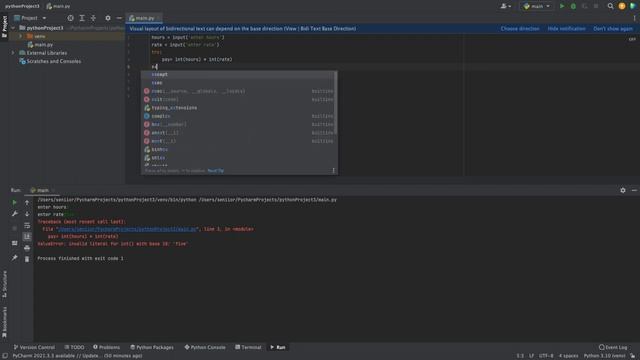Open Event Log
The width and height of the screenshot is (640, 360).
pos(613,347)
